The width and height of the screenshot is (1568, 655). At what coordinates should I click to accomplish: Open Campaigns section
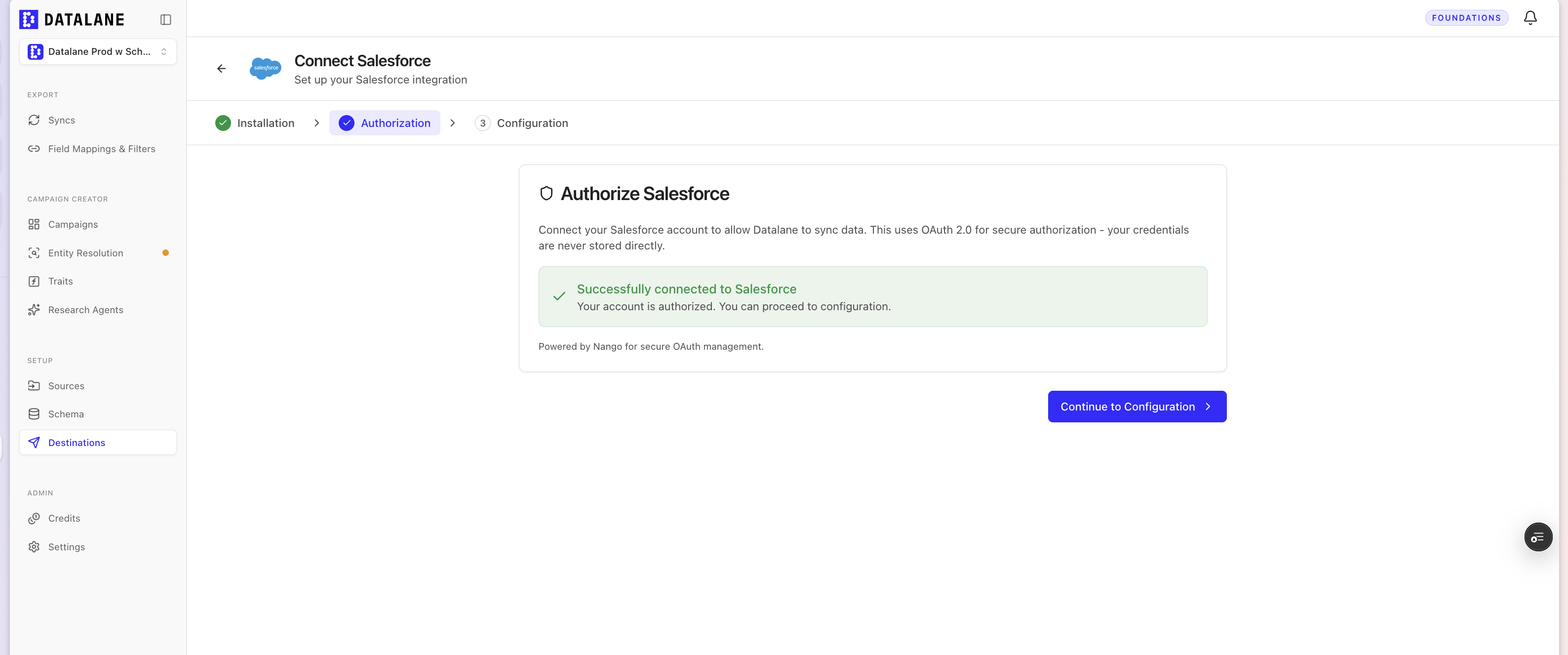[x=98, y=224]
